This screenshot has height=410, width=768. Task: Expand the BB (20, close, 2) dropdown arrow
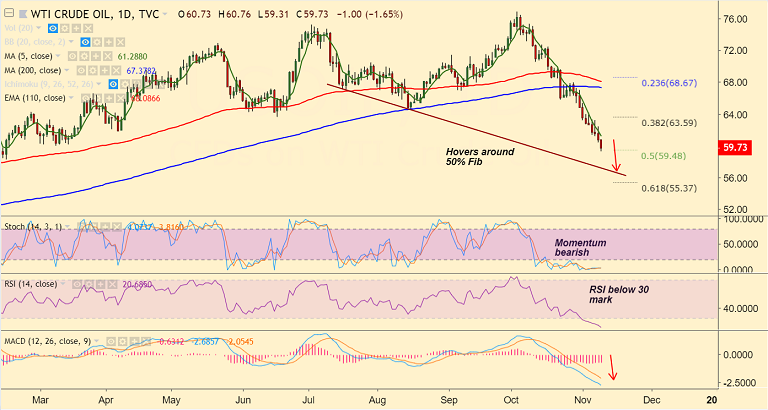(71, 42)
